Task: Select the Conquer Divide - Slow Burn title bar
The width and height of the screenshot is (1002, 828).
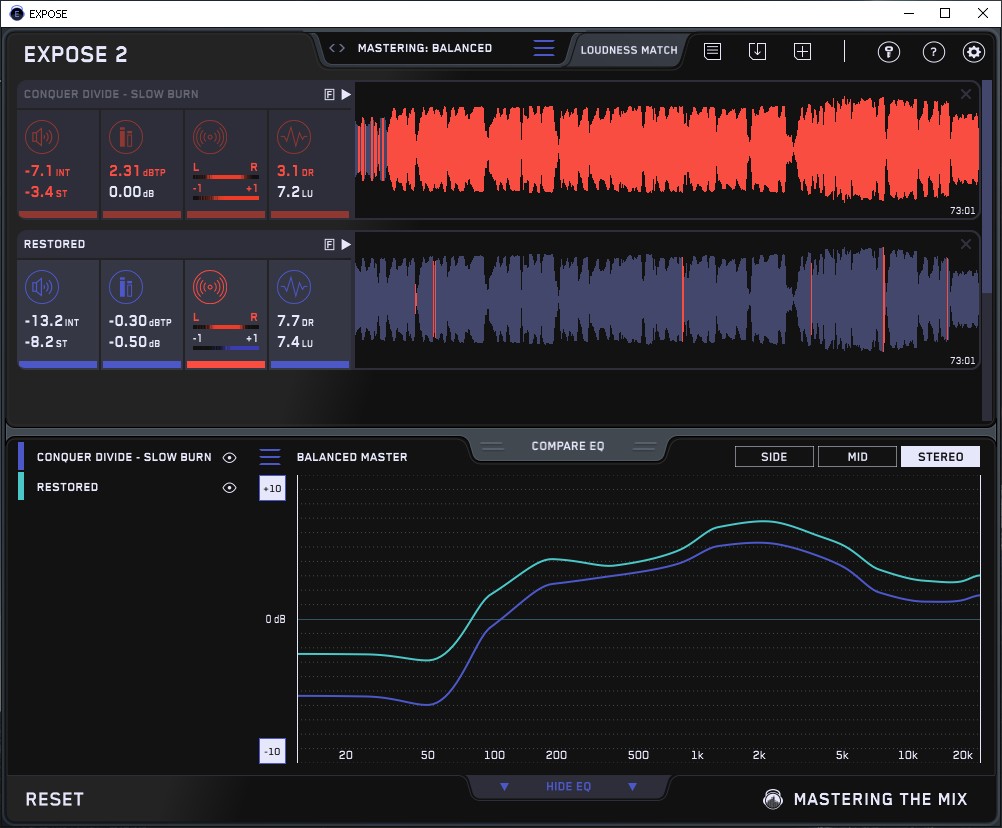Action: pos(184,95)
